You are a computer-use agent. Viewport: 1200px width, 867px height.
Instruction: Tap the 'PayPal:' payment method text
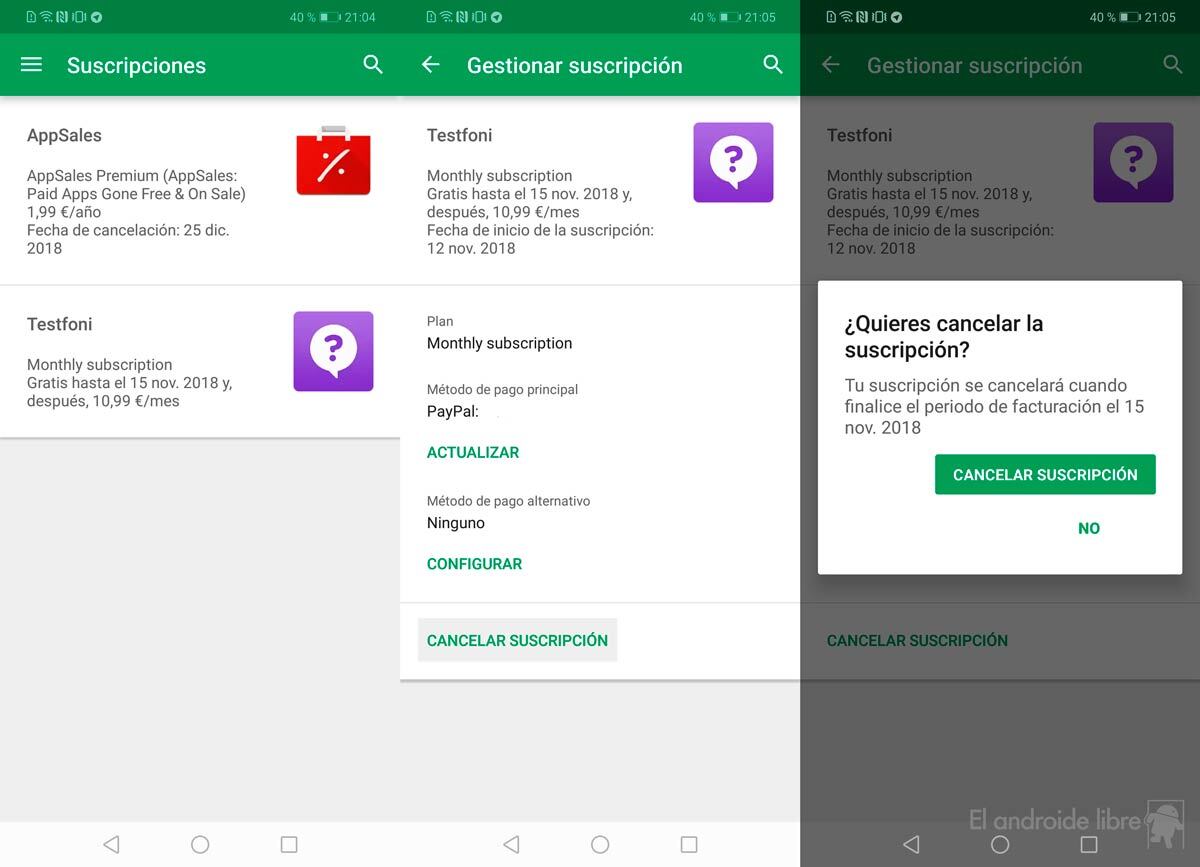click(452, 411)
